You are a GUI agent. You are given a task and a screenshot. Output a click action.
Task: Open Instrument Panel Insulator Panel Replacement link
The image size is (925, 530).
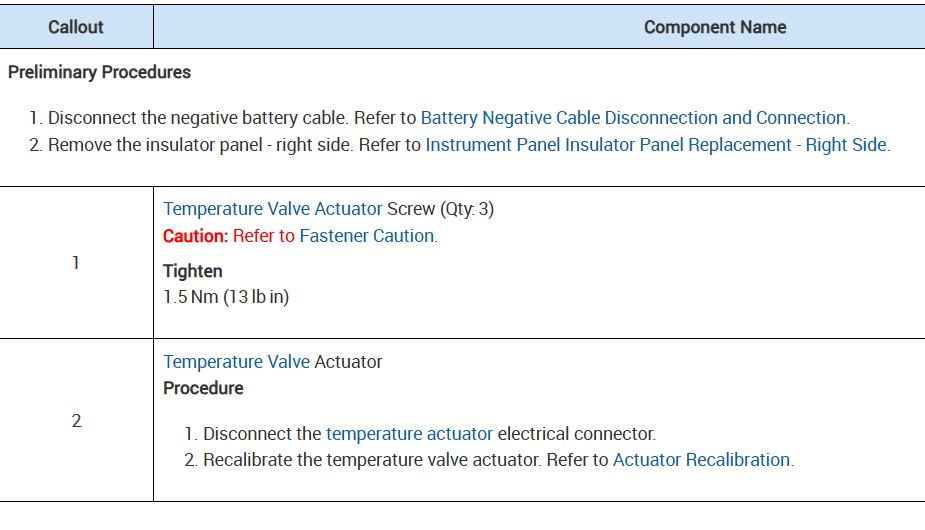pos(656,145)
